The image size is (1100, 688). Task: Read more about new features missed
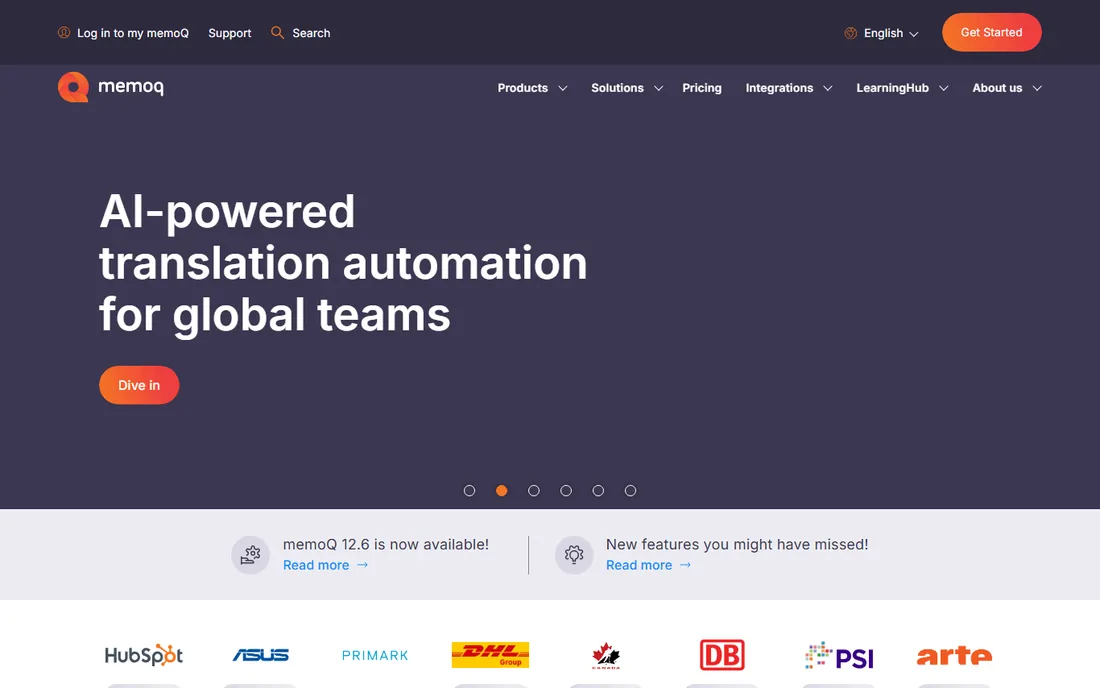(638, 565)
